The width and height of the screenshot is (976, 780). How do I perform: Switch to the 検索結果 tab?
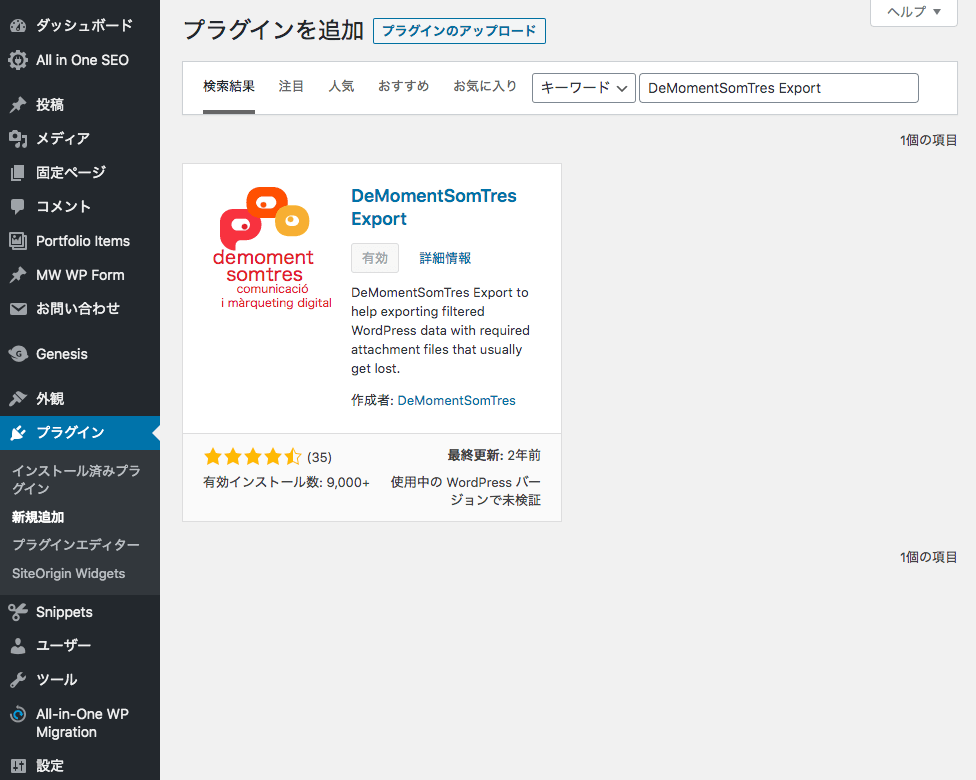[x=229, y=87]
